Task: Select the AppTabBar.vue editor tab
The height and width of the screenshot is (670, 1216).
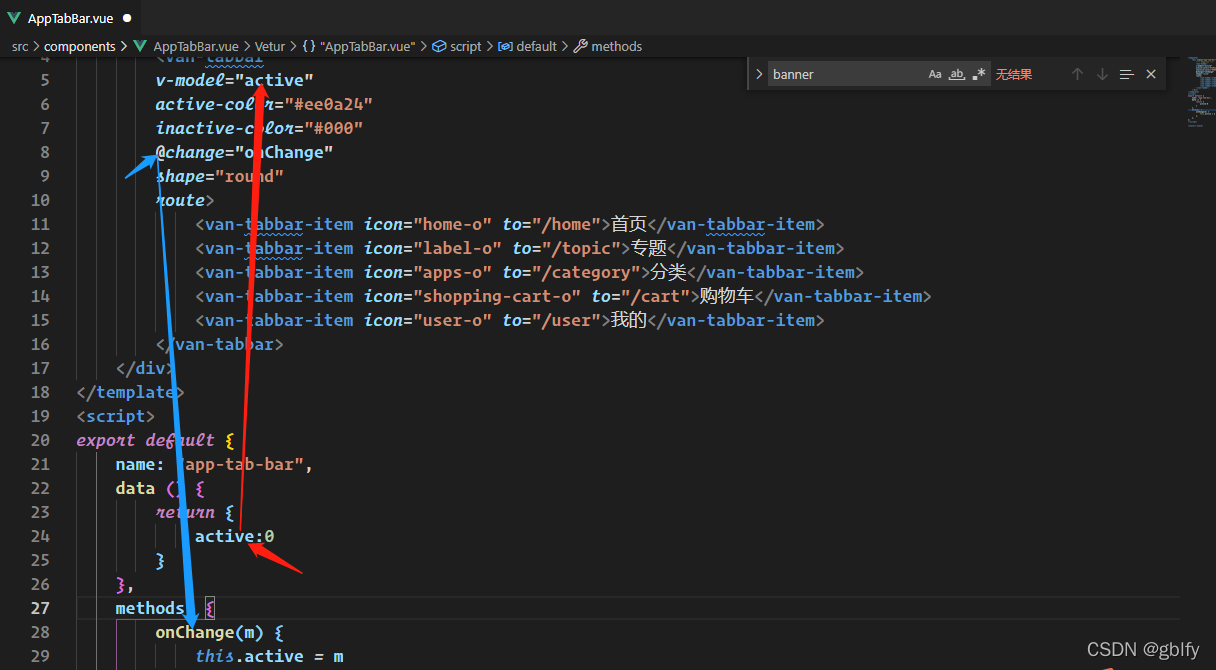Action: (x=70, y=18)
